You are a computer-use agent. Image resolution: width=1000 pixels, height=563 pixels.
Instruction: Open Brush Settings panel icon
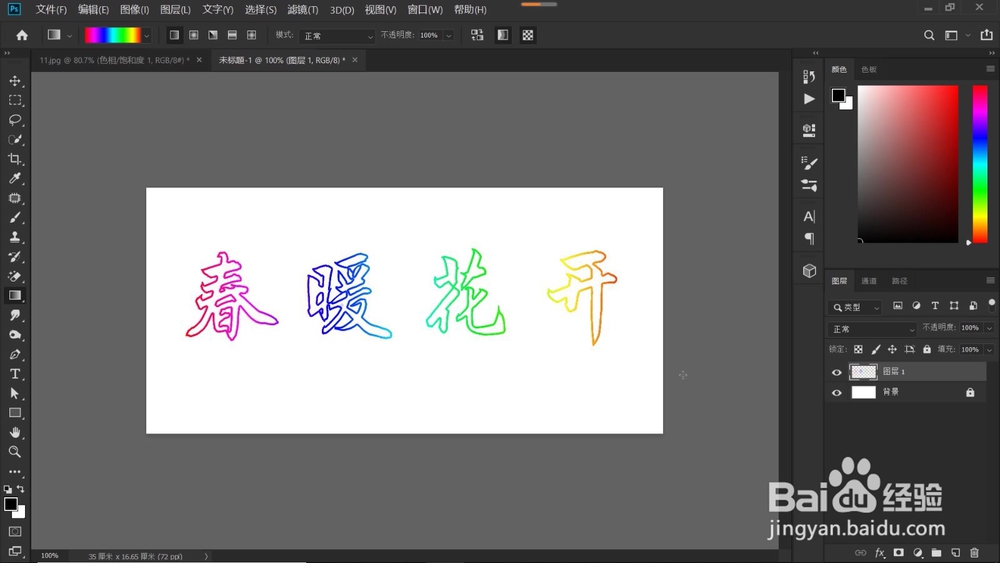click(x=809, y=163)
